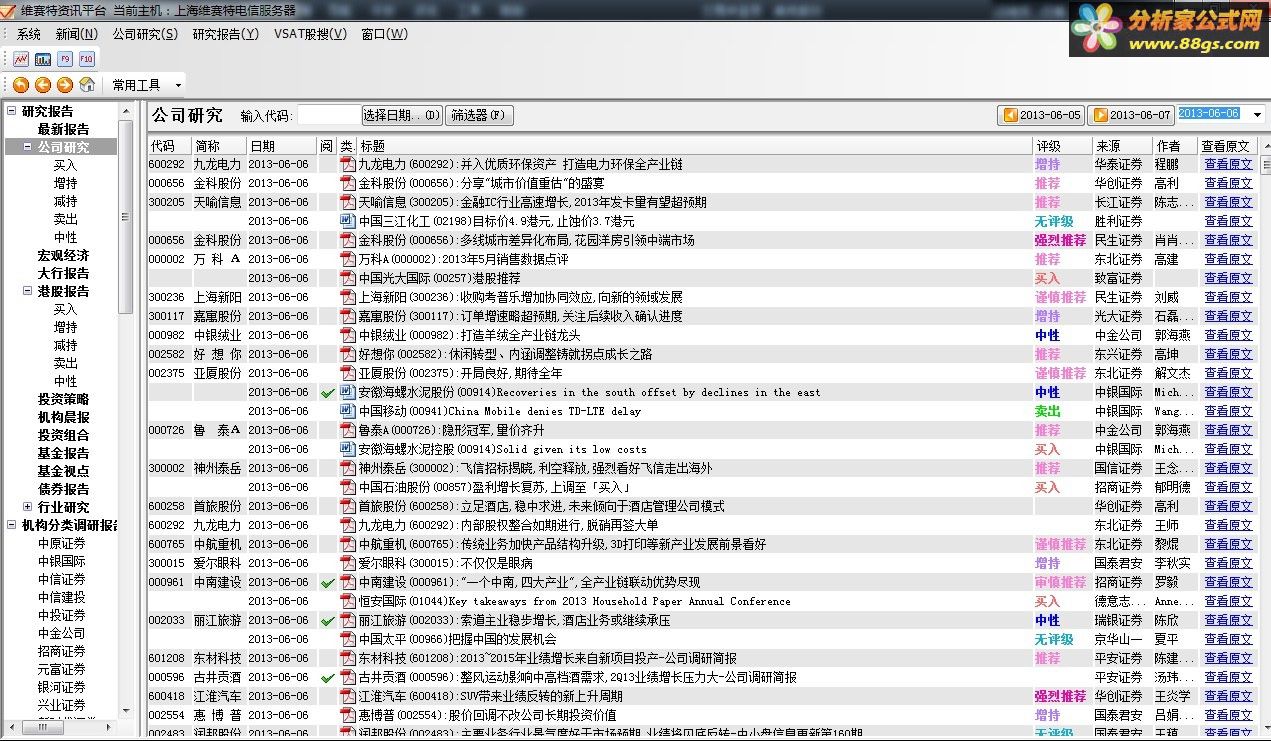Click the 选择日期 button
This screenshot has height=741, width=1271.
coord(402,115)
